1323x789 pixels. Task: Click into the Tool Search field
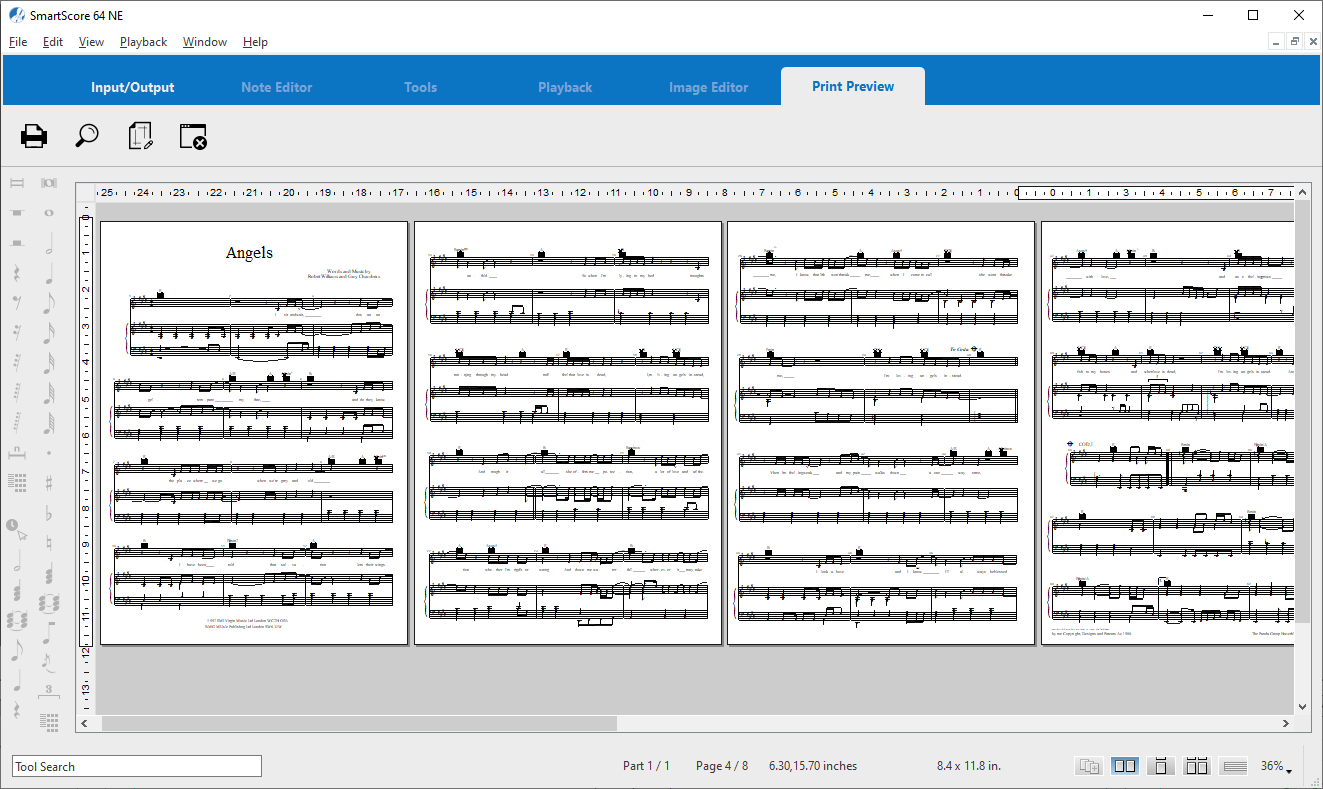137,766
